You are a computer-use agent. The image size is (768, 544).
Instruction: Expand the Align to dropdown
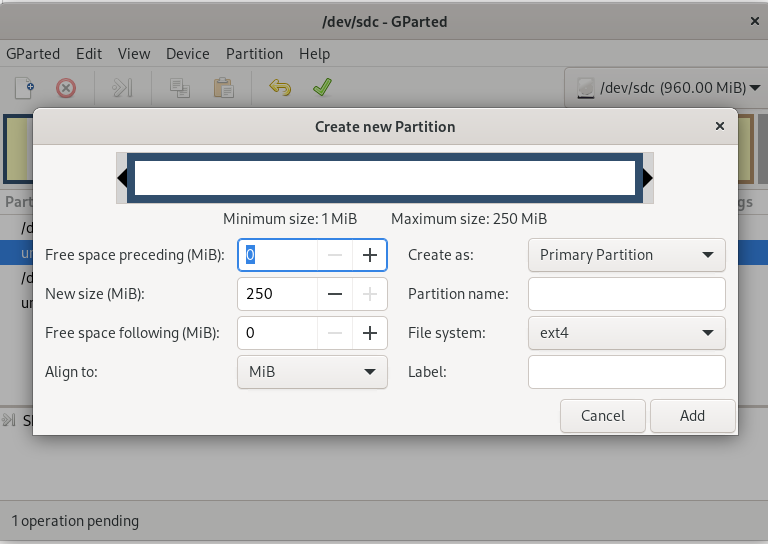(x=312, y=372)
